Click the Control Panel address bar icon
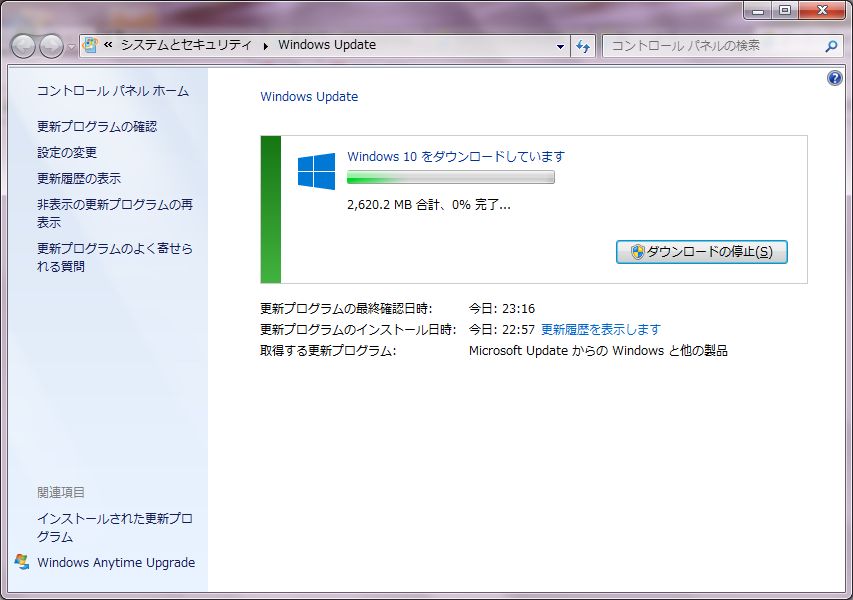The width and height of the screenshot is (853, 600). tap(90, 45)
